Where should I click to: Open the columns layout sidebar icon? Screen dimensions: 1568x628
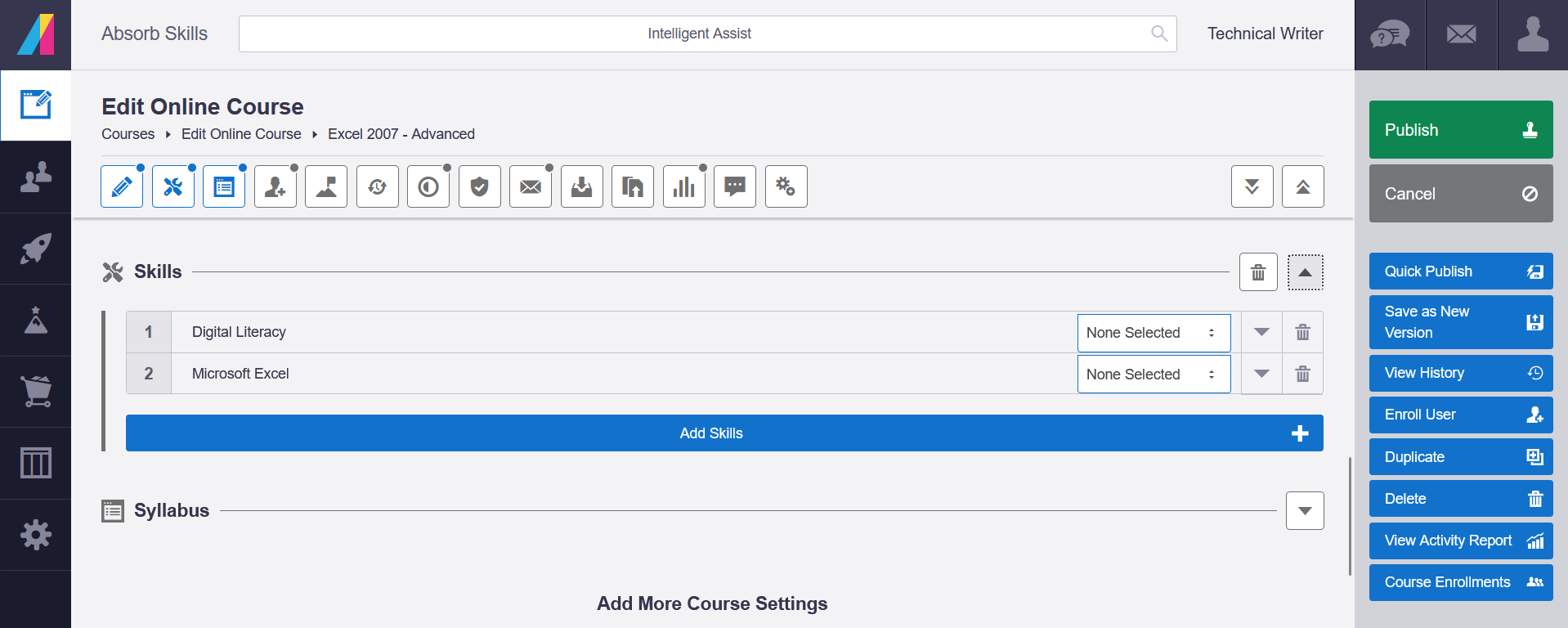click(x=35, y=463)
